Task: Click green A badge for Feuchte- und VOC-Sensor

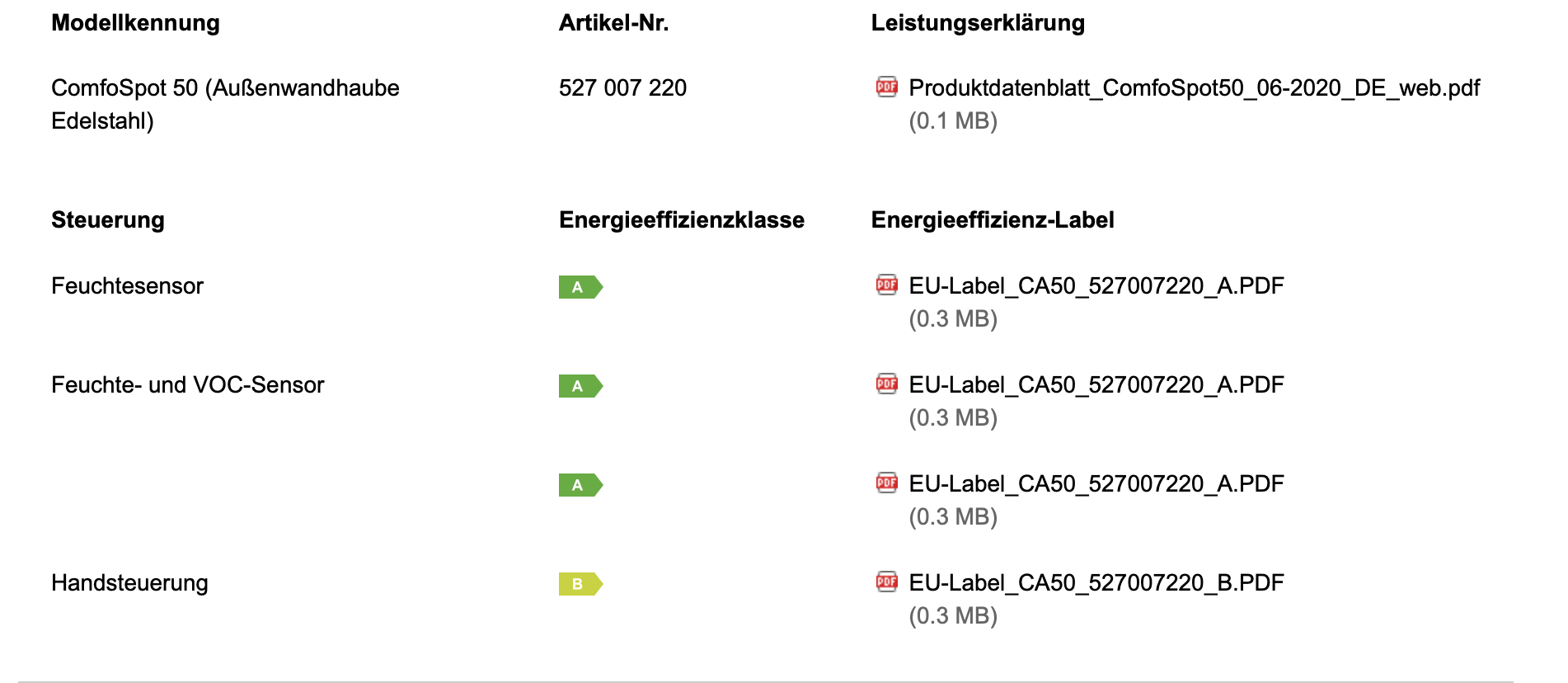Action: [581, 386]
